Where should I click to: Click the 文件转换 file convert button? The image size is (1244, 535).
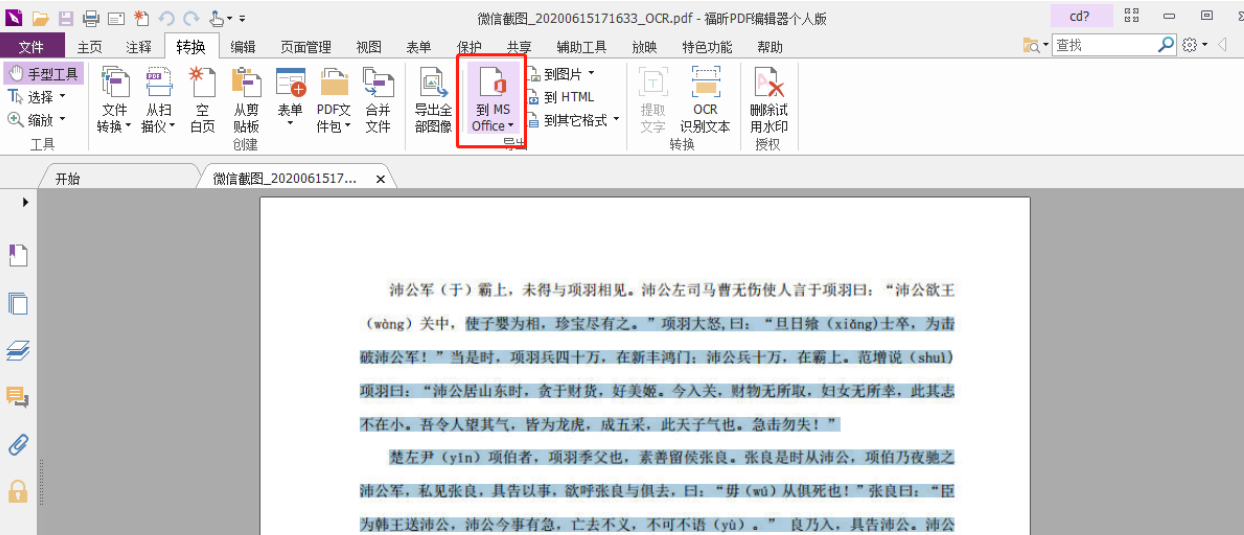pos(114,100)
